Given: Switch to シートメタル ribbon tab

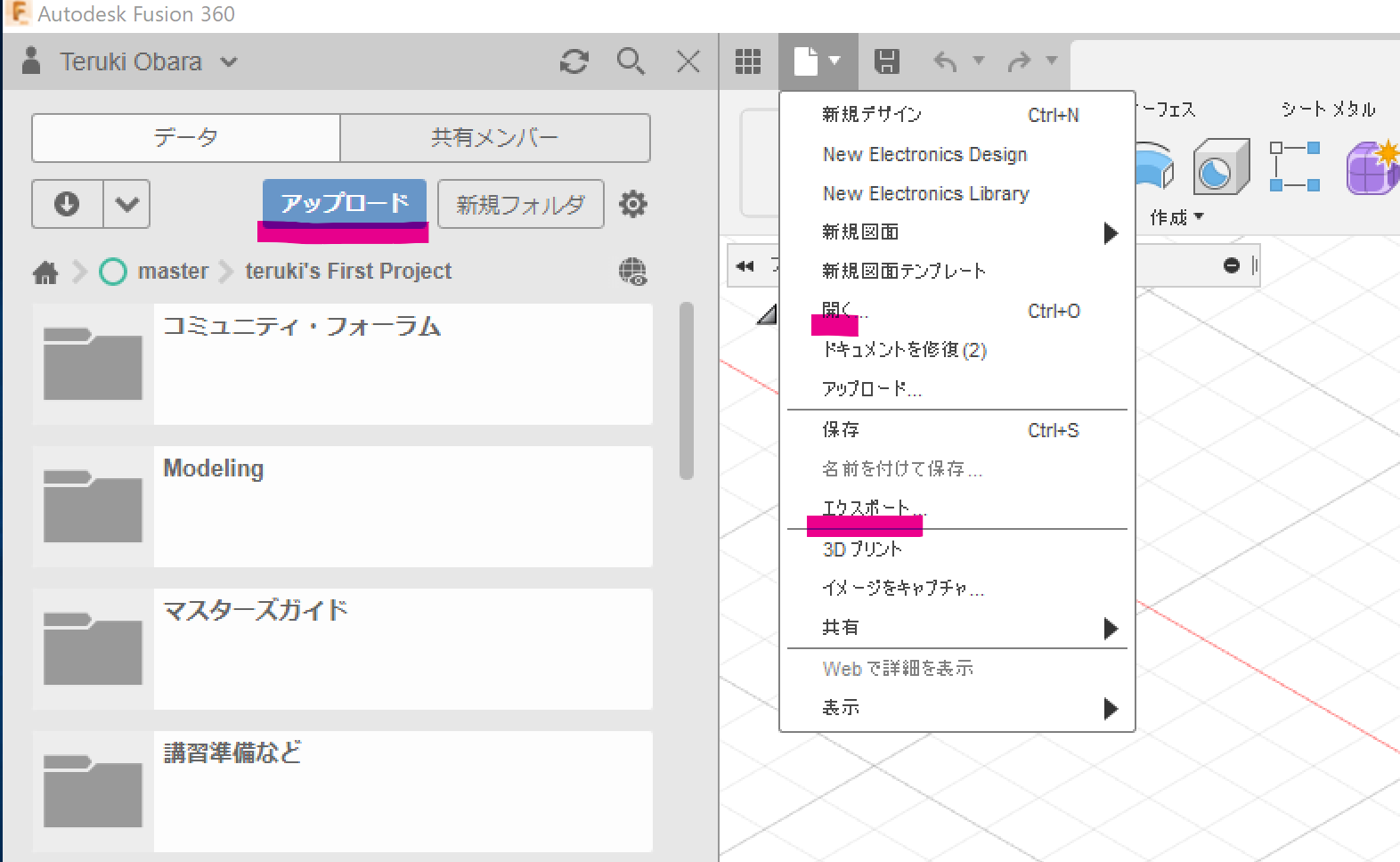Looking at the screenshot, I should click(1328, 110).
